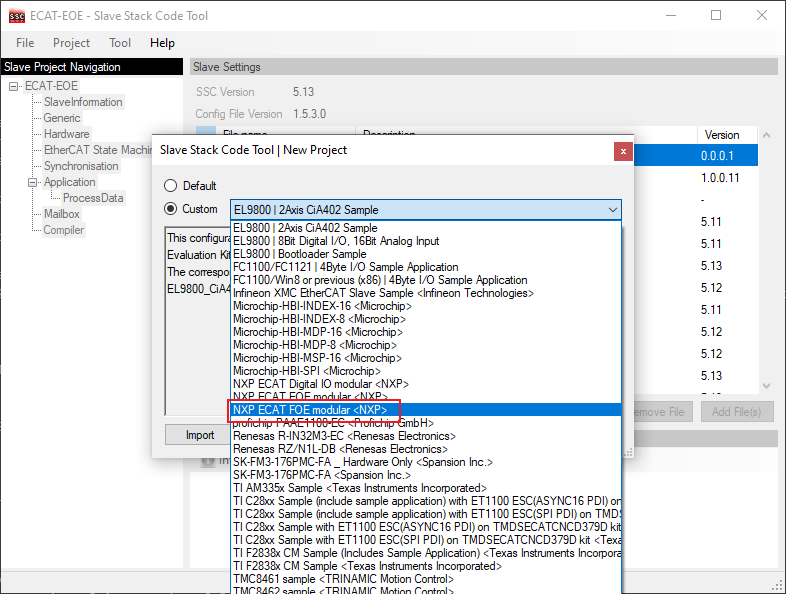This screenshot has width=786, height=594.
Task: Select the Custom radio button
Action: (x=170, y=209)
